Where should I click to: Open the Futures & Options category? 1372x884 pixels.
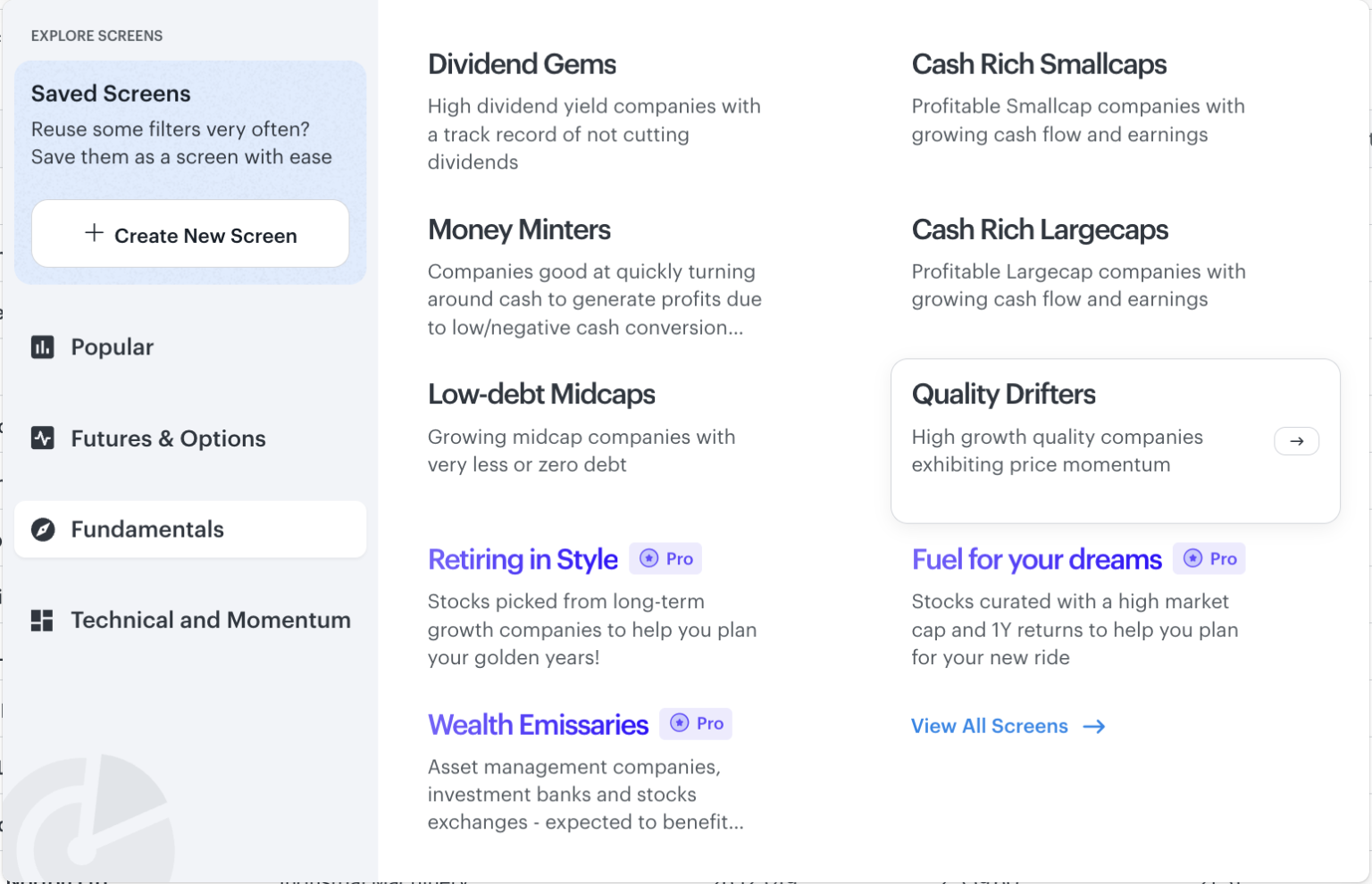tap(168, 438)
